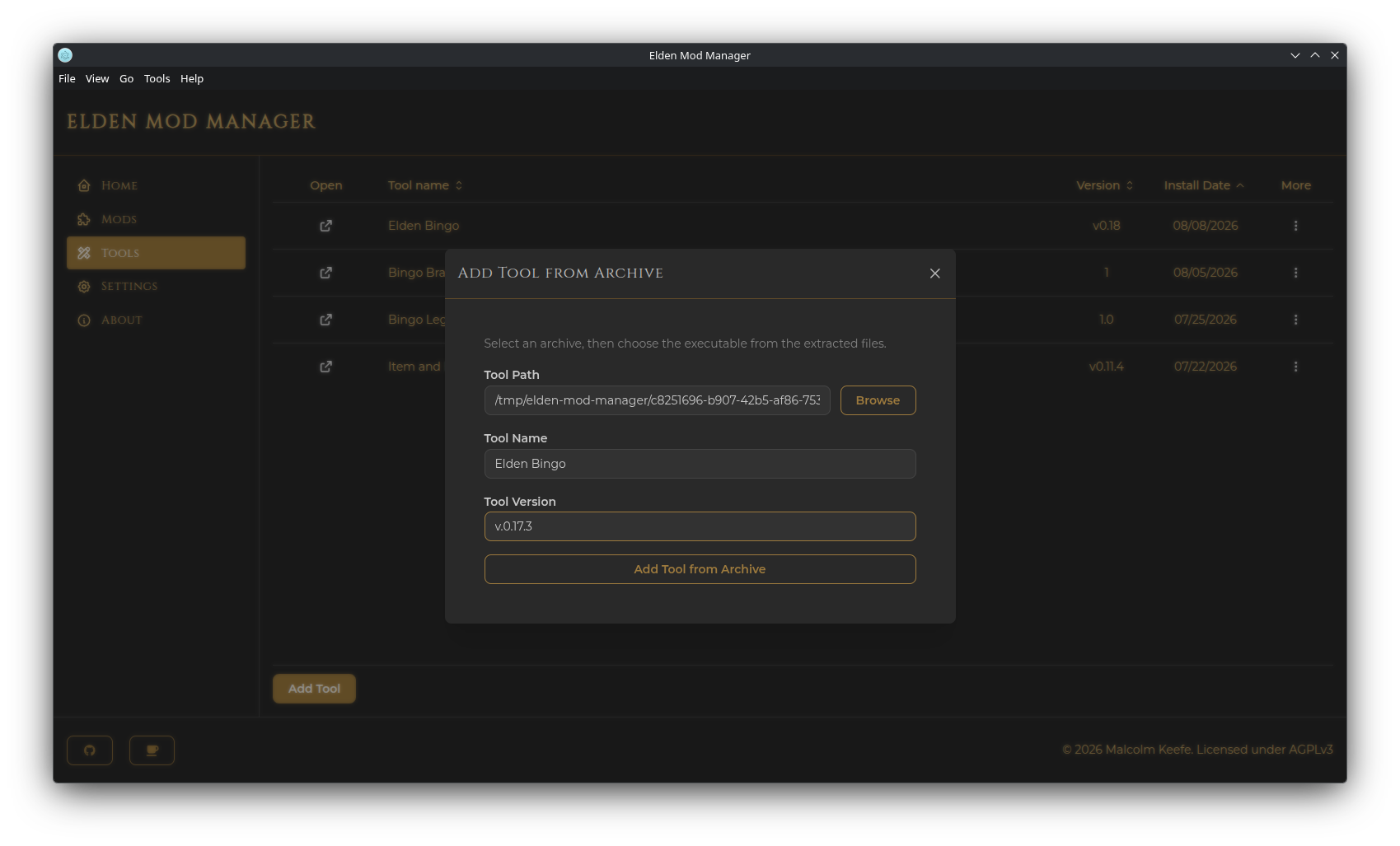Click the v0.11.4 version cell

[1106, 367]
